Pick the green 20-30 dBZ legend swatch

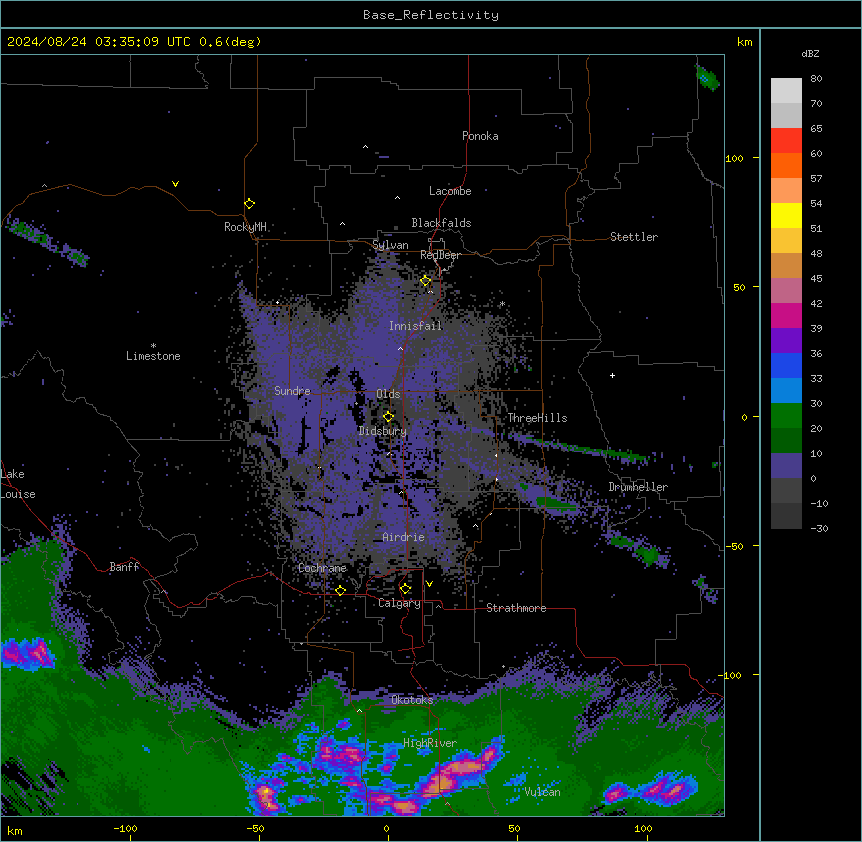coord(786,416)
